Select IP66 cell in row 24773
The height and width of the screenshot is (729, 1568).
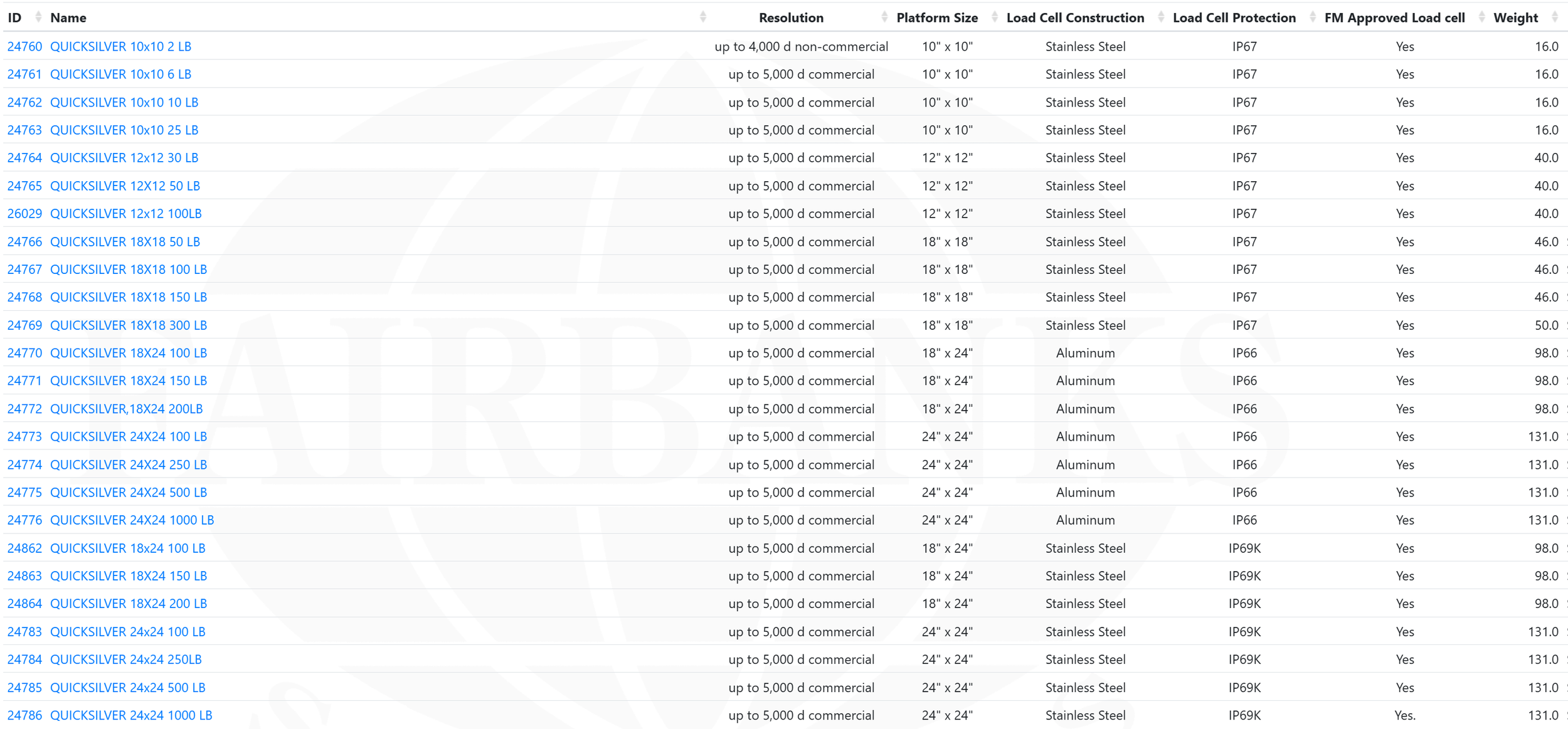coord(1244,436)
